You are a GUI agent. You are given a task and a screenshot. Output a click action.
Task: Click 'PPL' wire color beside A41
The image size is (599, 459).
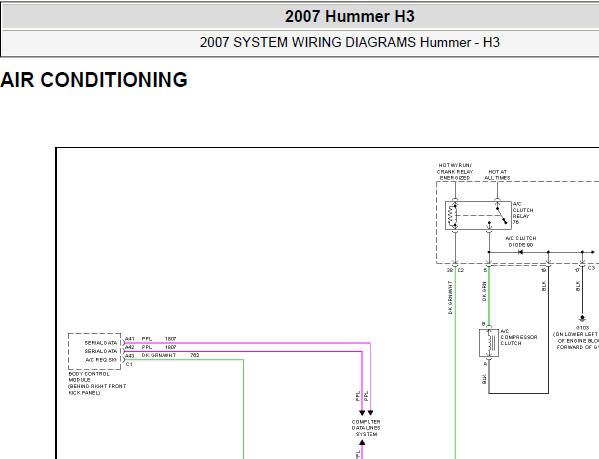click(147, 339)
